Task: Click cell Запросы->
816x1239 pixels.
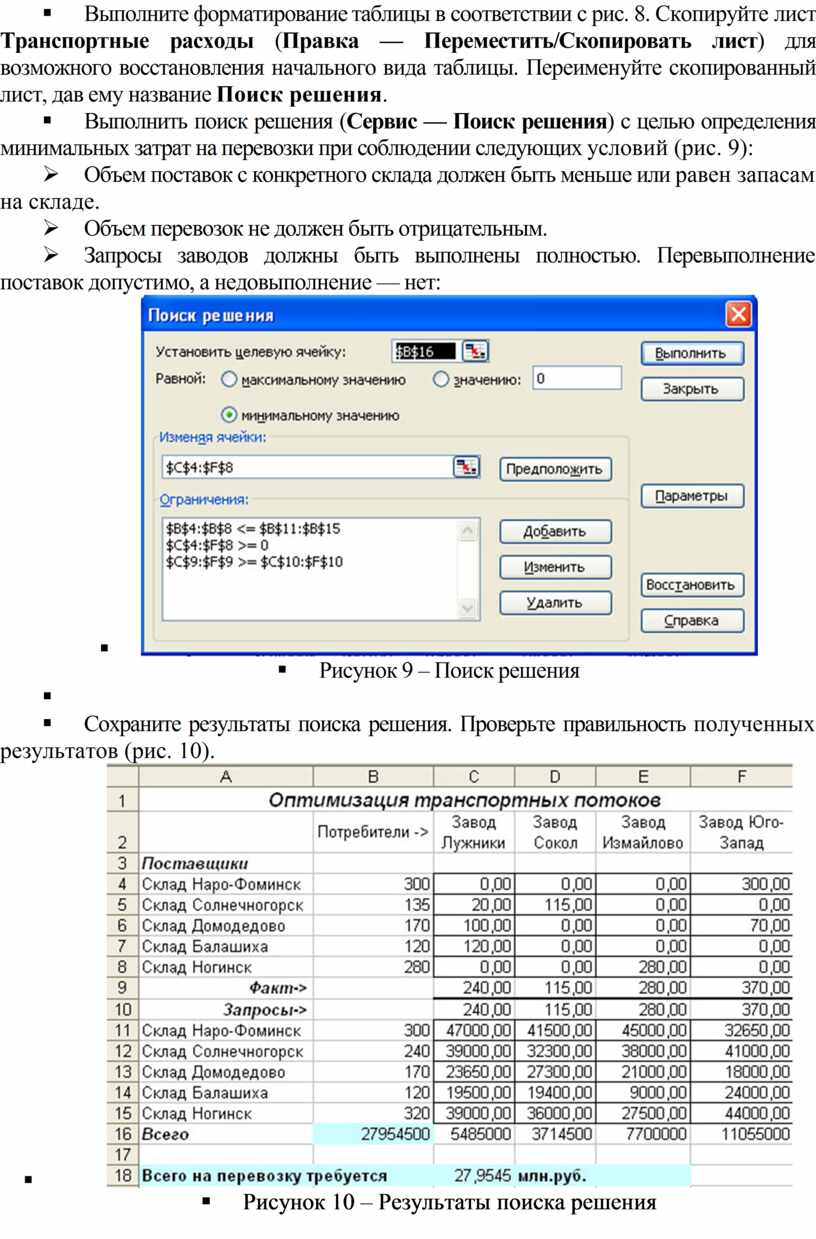Action: click(225, 1009)
